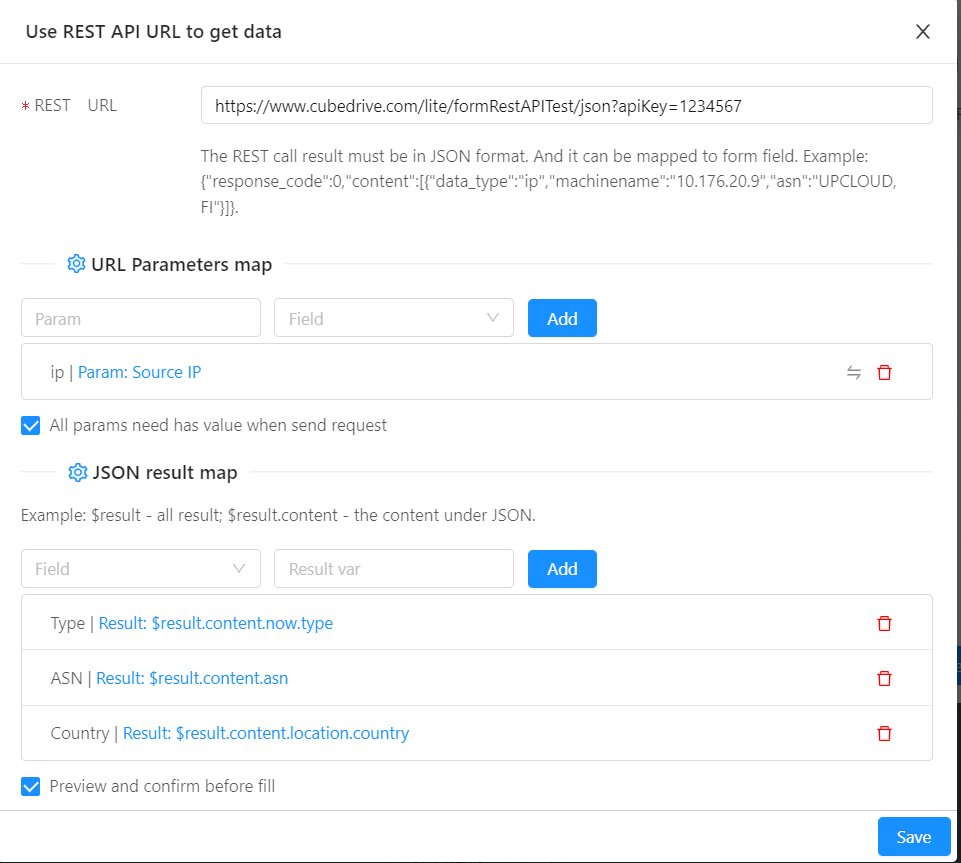Expand the Field dropdown in JSON result map
The height and width of the screenshot is (863, 961).
coord(141,569)
